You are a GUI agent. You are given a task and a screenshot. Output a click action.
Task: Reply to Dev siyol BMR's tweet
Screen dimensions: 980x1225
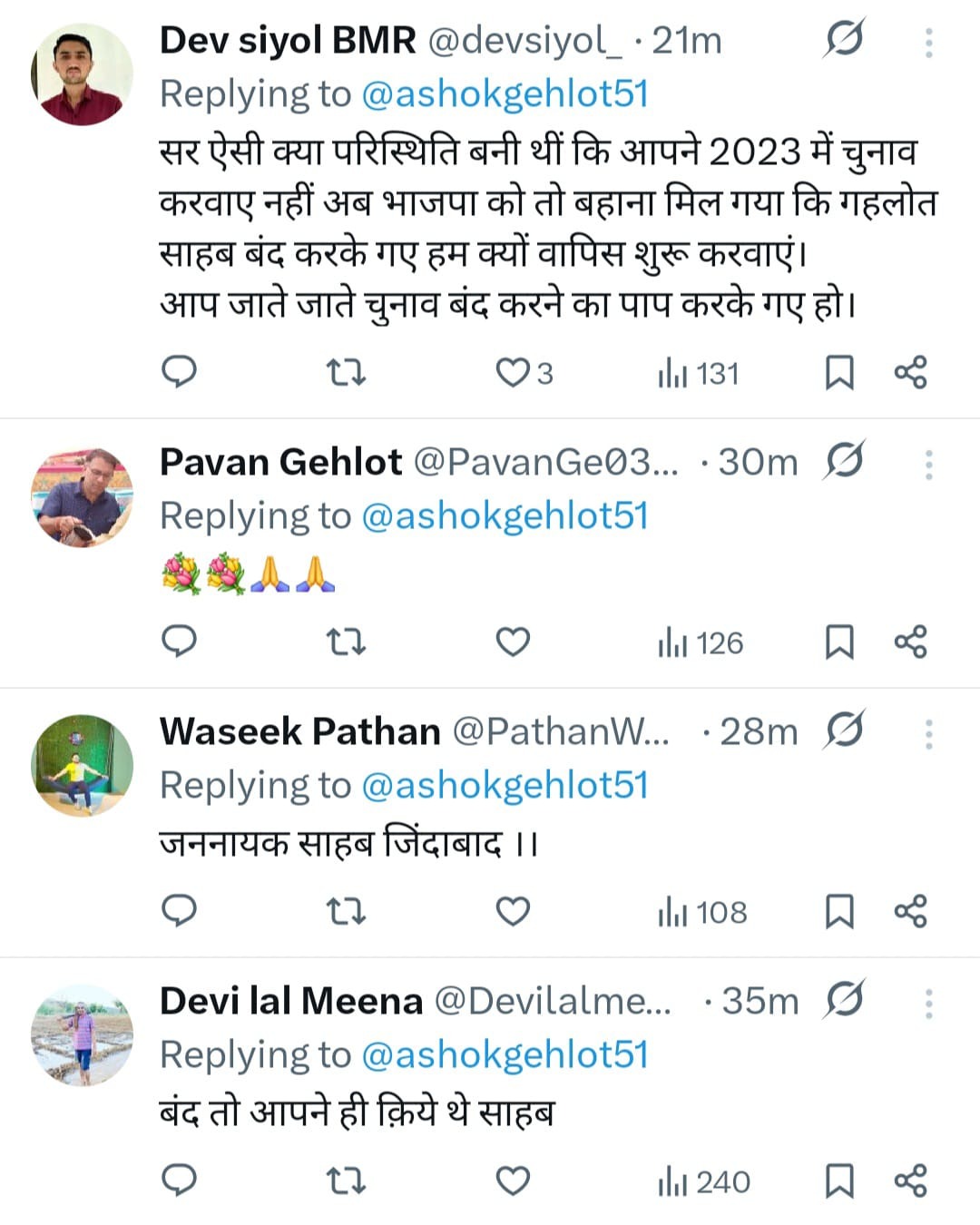click(179, 372)
